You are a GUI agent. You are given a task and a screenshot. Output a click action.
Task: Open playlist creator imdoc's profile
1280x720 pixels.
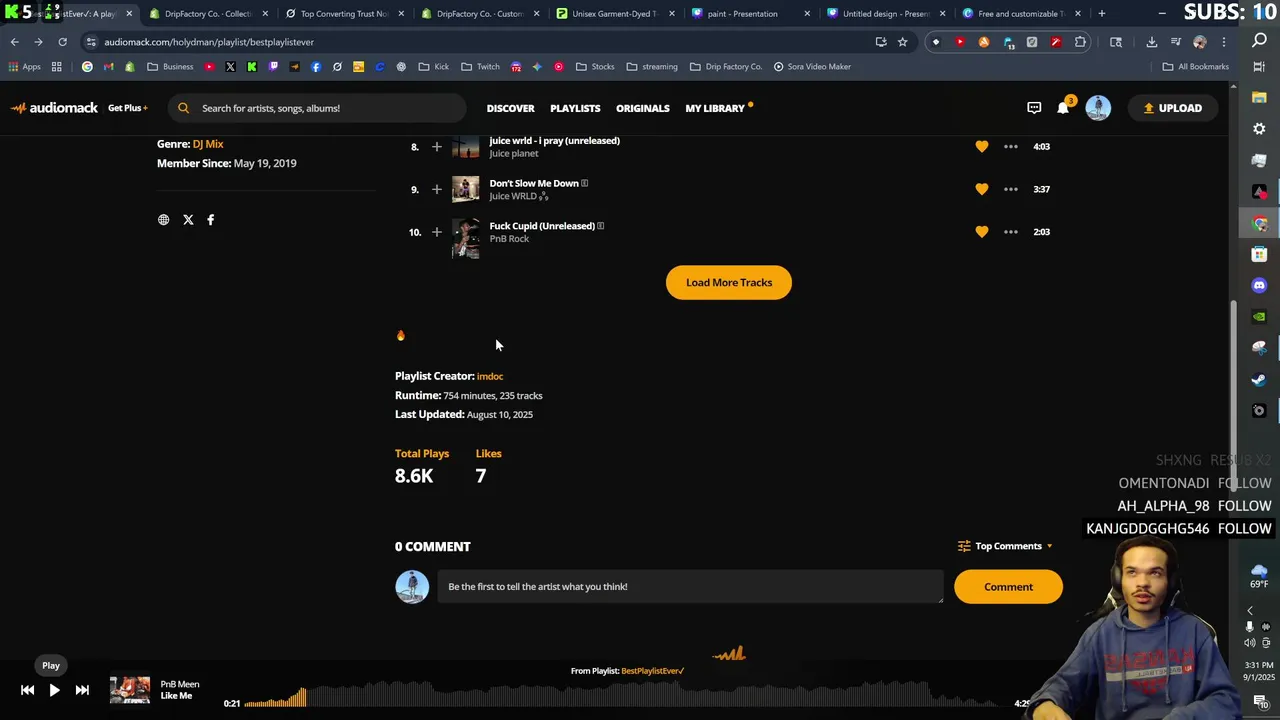[490, 376]
